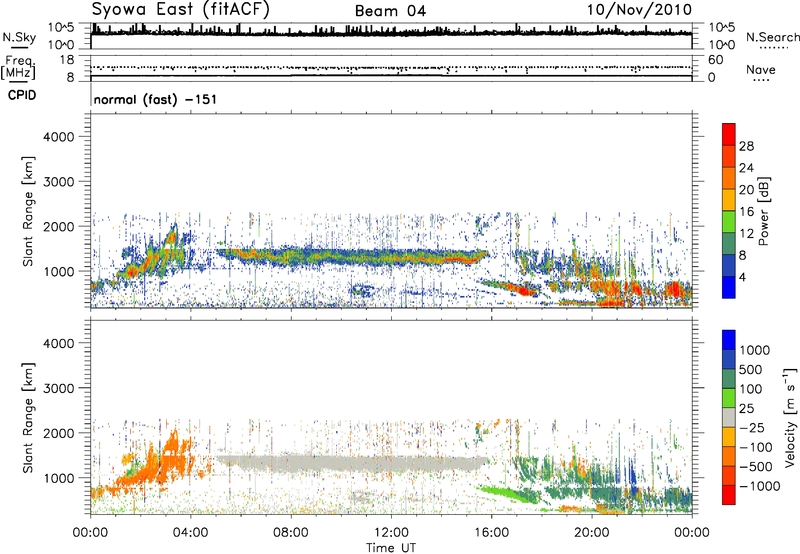Click 'Slant Range [km]' label of the velocity panel
The width and height of the screenshot is (800, 554).
pyautogui.click(x=29, y=417)
